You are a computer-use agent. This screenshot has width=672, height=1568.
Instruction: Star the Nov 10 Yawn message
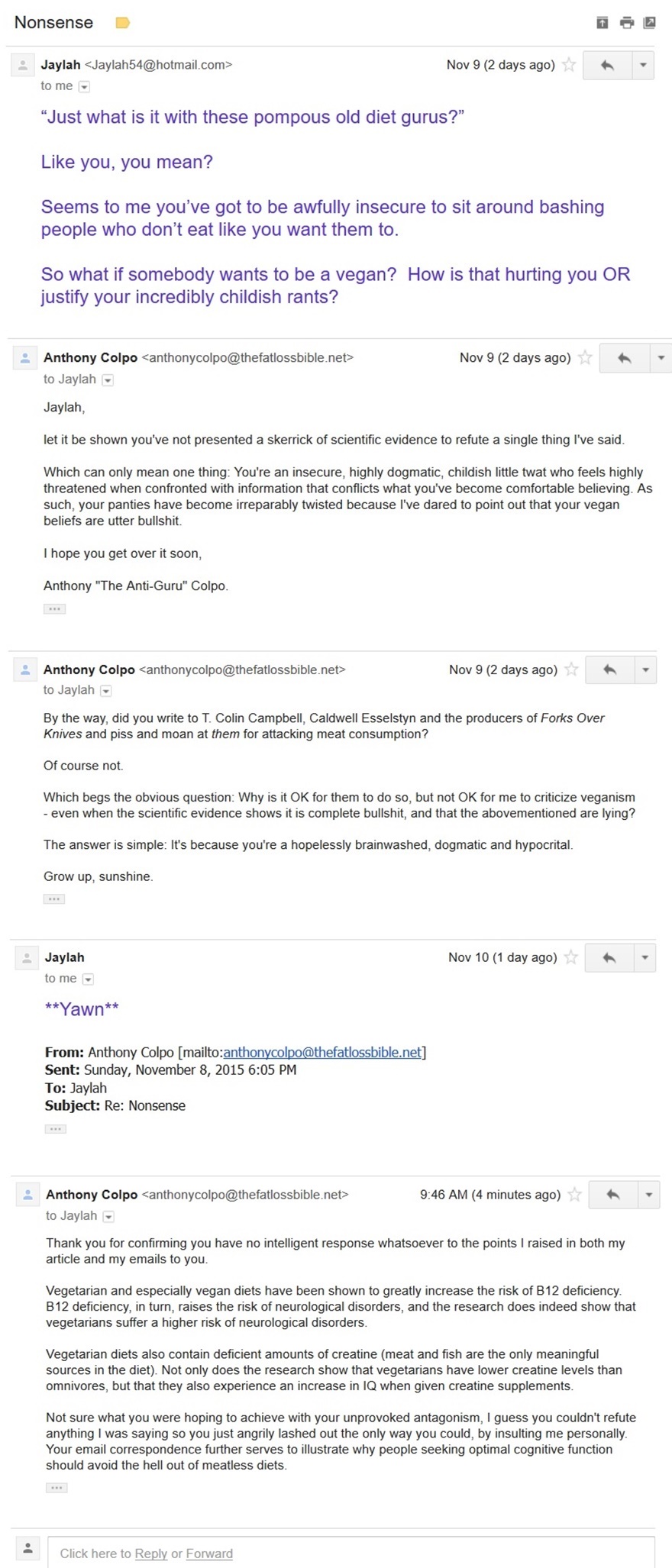click(570, 958)
